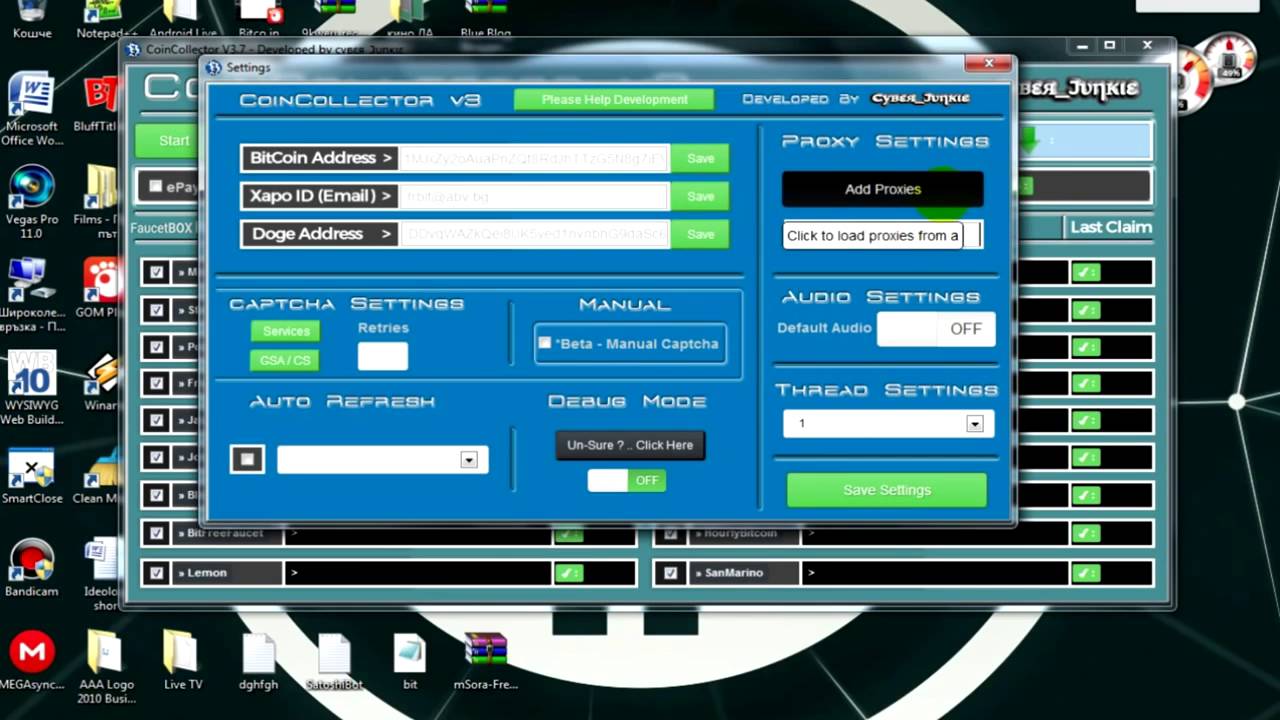This screenshot has width=1280, height=720.
Task: Open Notepad++ desktop shortcut
Action: [x=106, y=20]
